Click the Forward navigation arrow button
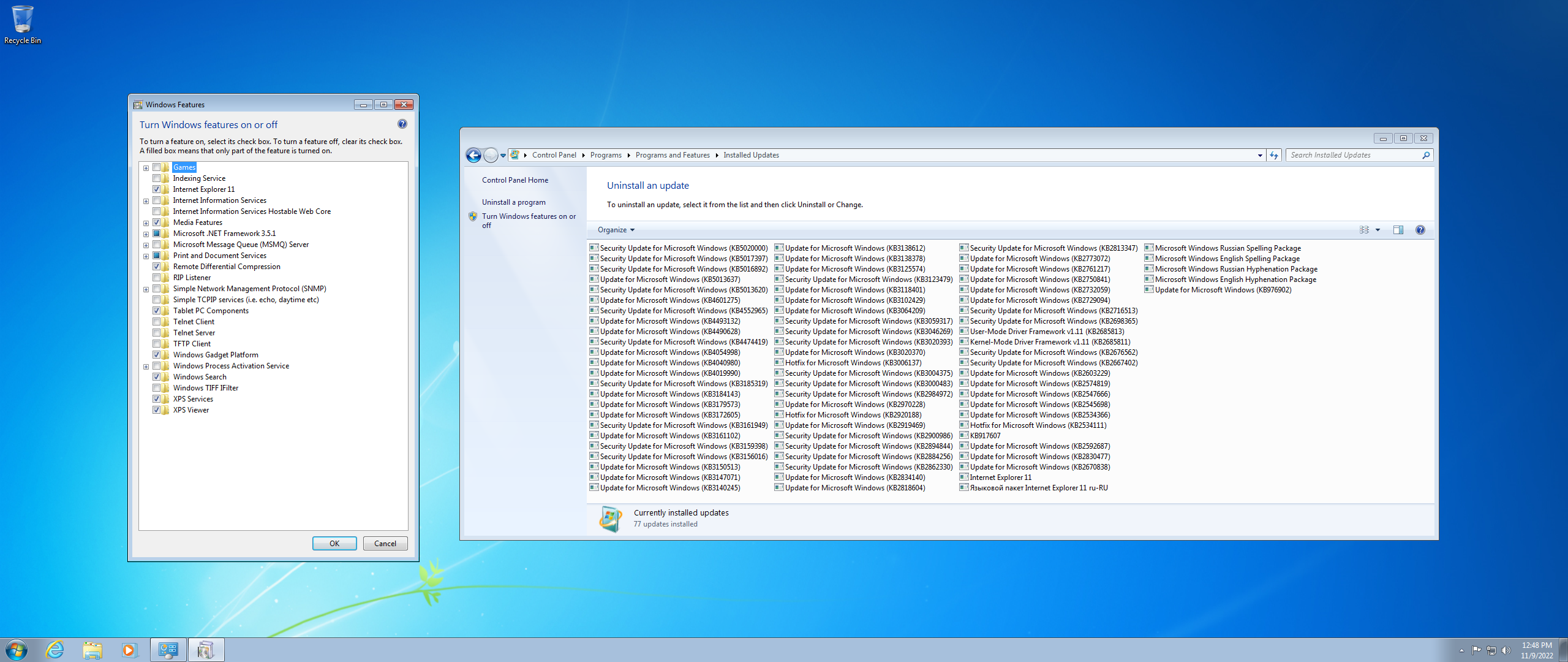The height and width of the screenshot is (662, 1568). tap(491, 155)
